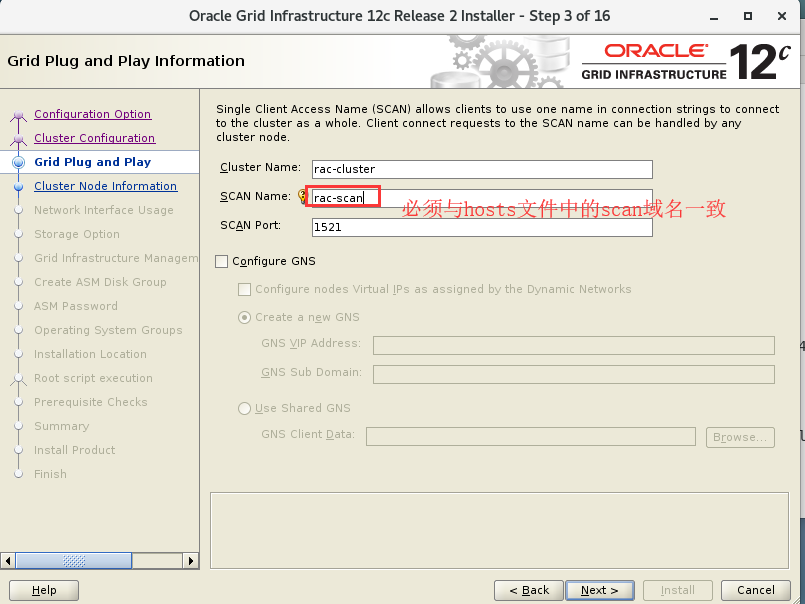Focus the SCAN Name input field
This screenshot has height=604, width=805.
point(482,198)
